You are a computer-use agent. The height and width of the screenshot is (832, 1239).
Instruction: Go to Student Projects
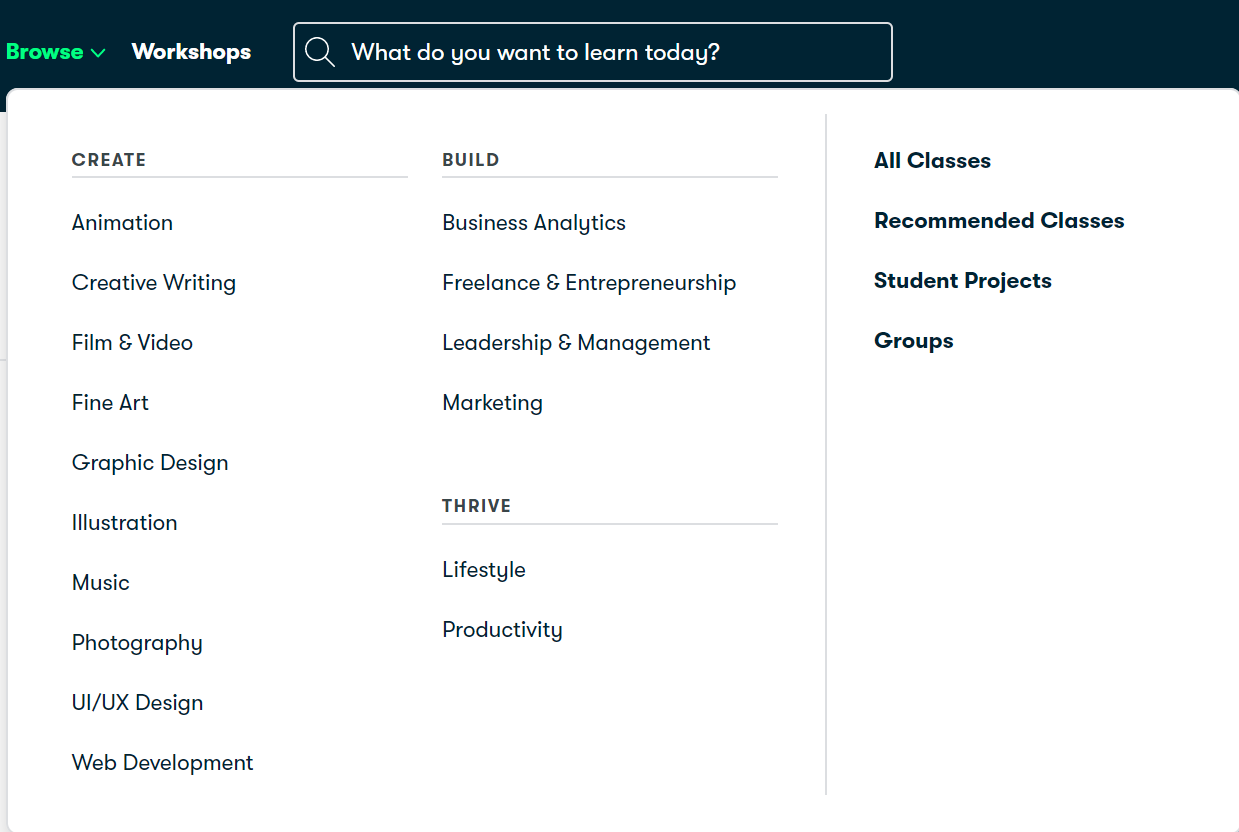(x=962, y=281)
